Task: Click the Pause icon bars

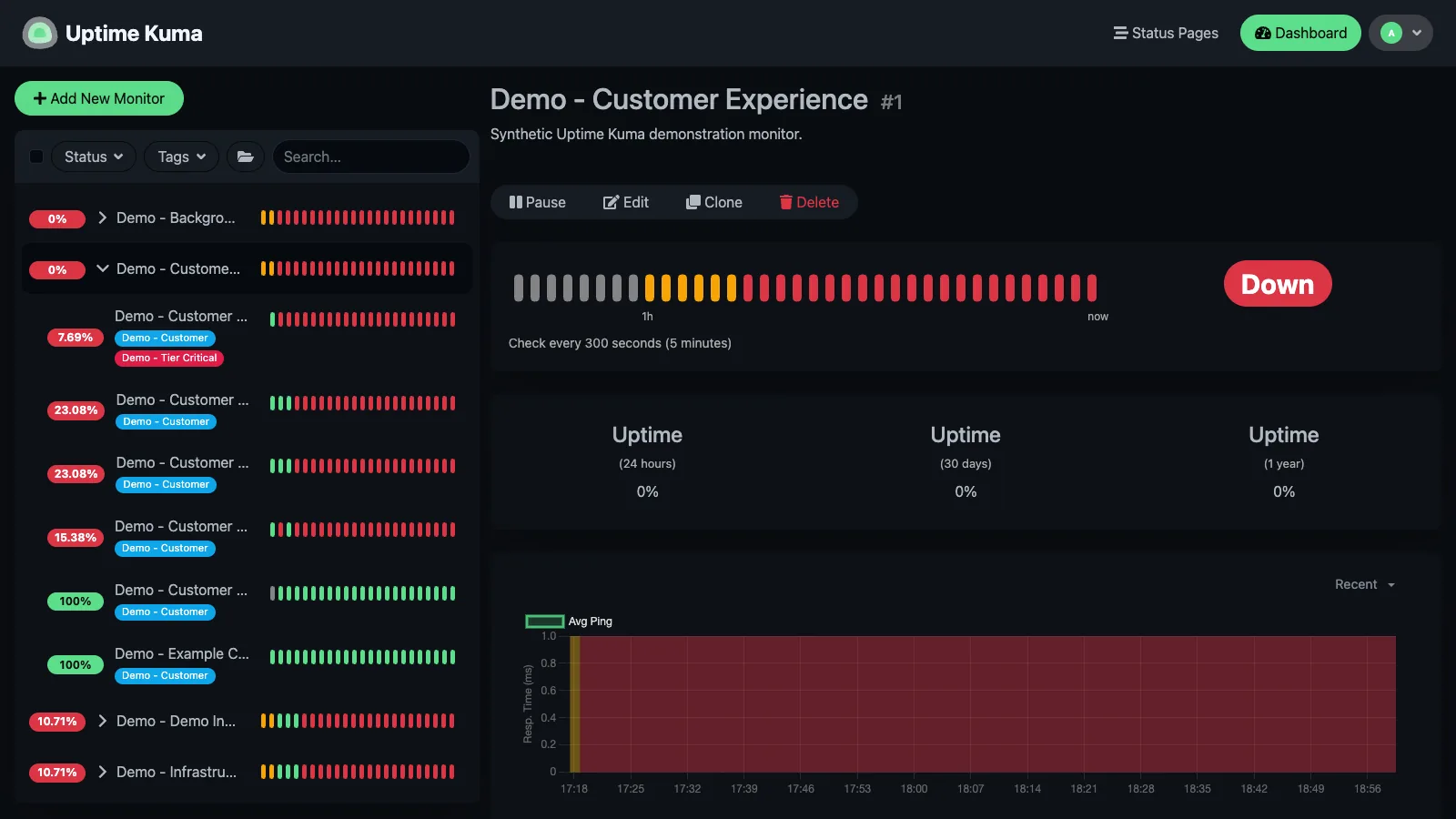Action: [515, 202]
